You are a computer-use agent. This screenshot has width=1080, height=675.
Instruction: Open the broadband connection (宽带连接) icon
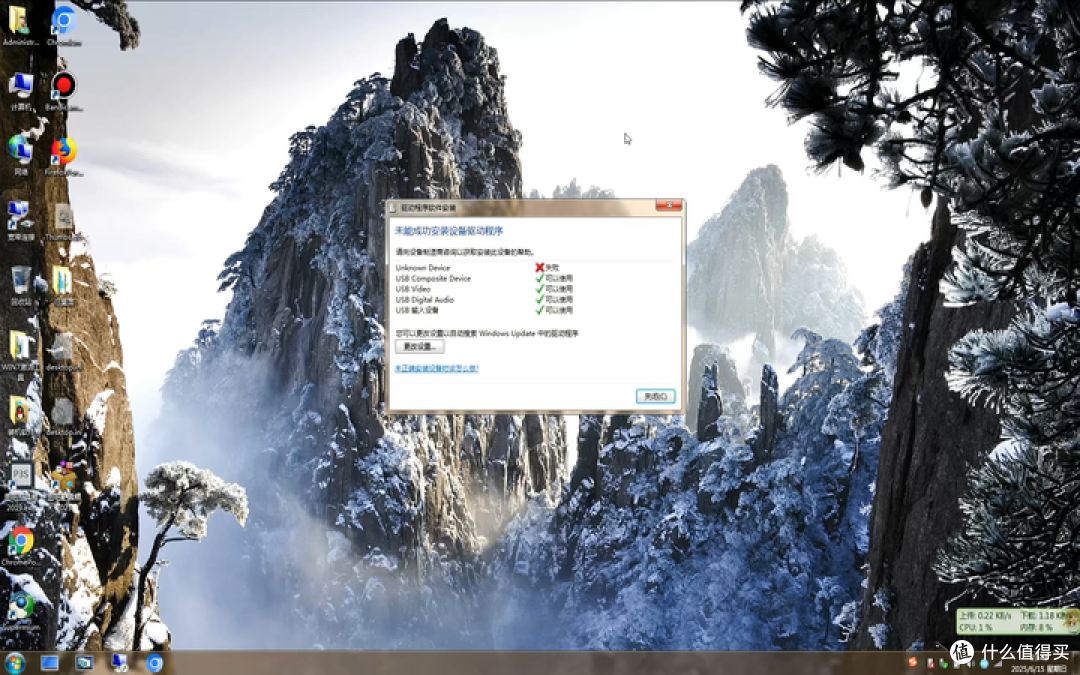pyautogui.click(x=21, y=219)
